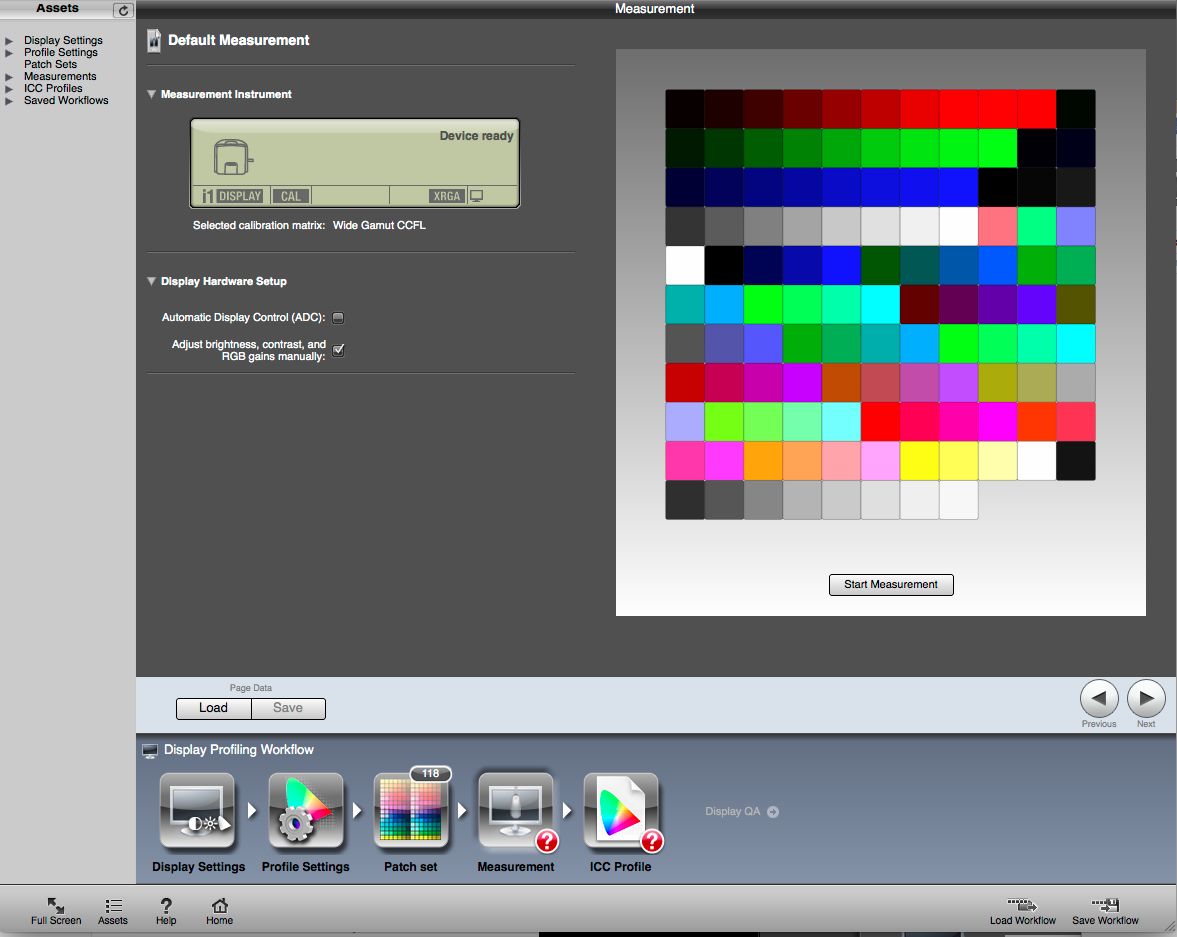Advance with the Next arrow button
The width and height of the screenshot is (1177, 937).
[x=1146, y=700]
